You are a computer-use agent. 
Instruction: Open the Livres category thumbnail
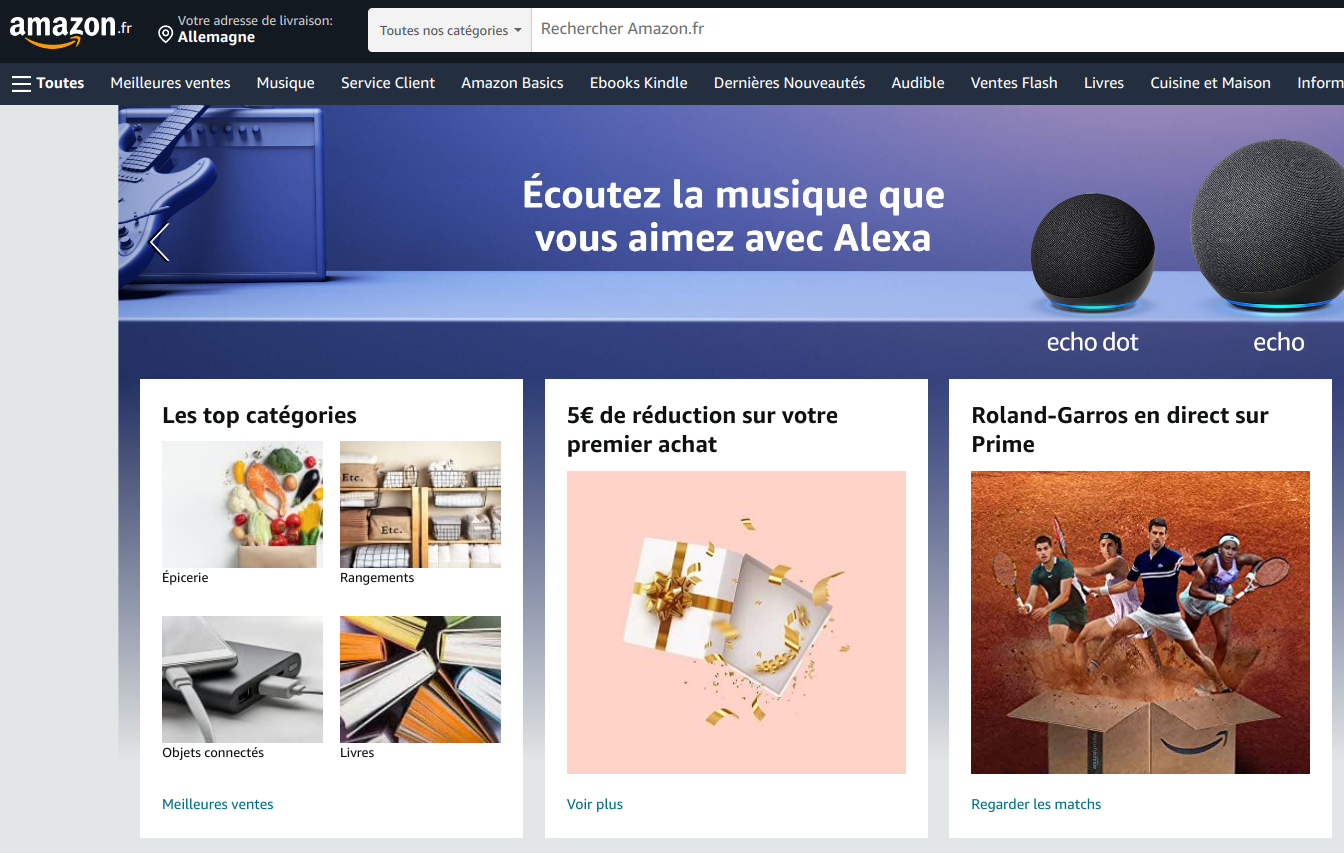coord(420,679)
